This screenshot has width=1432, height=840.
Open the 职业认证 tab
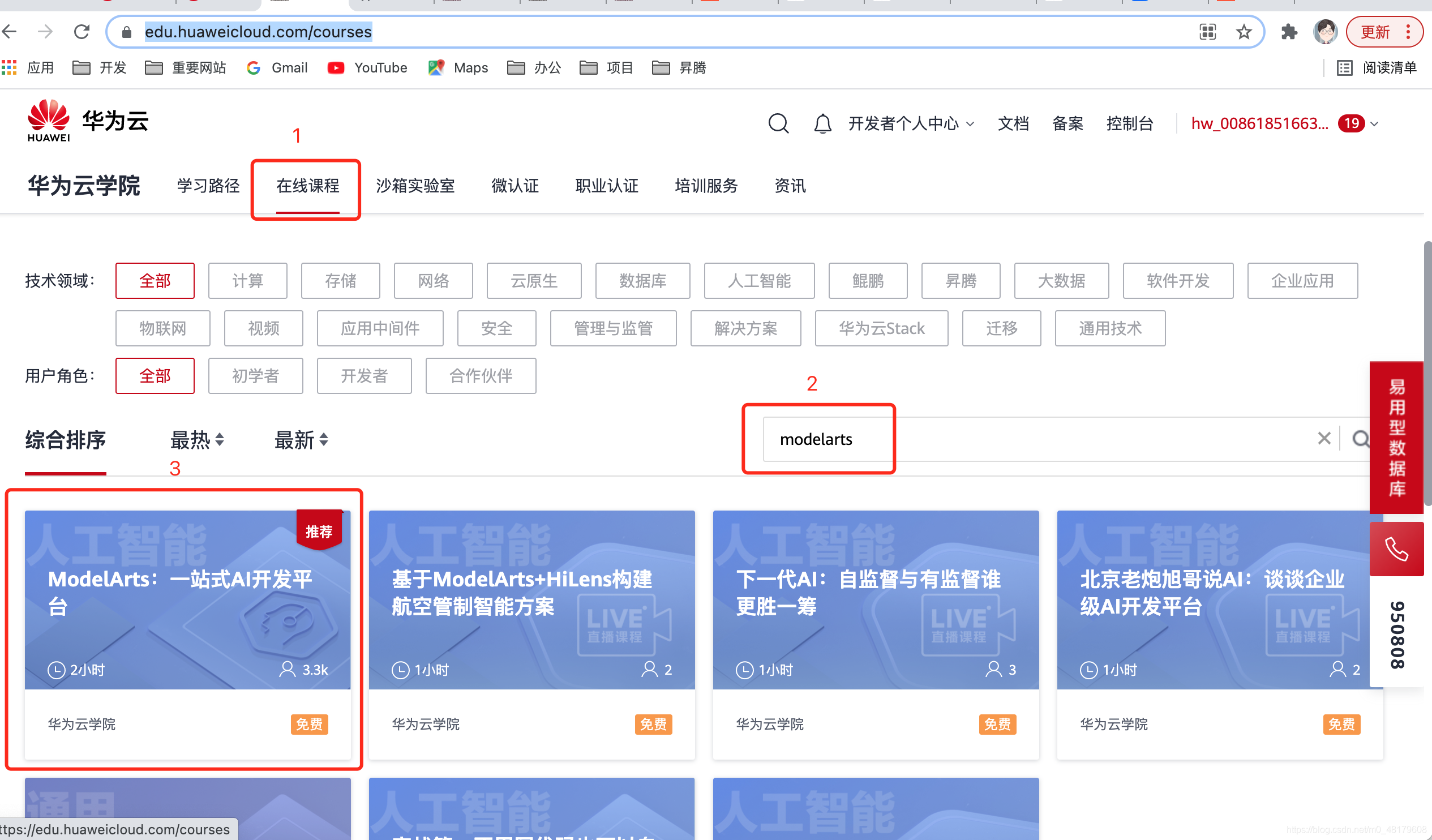click(606, 186)
